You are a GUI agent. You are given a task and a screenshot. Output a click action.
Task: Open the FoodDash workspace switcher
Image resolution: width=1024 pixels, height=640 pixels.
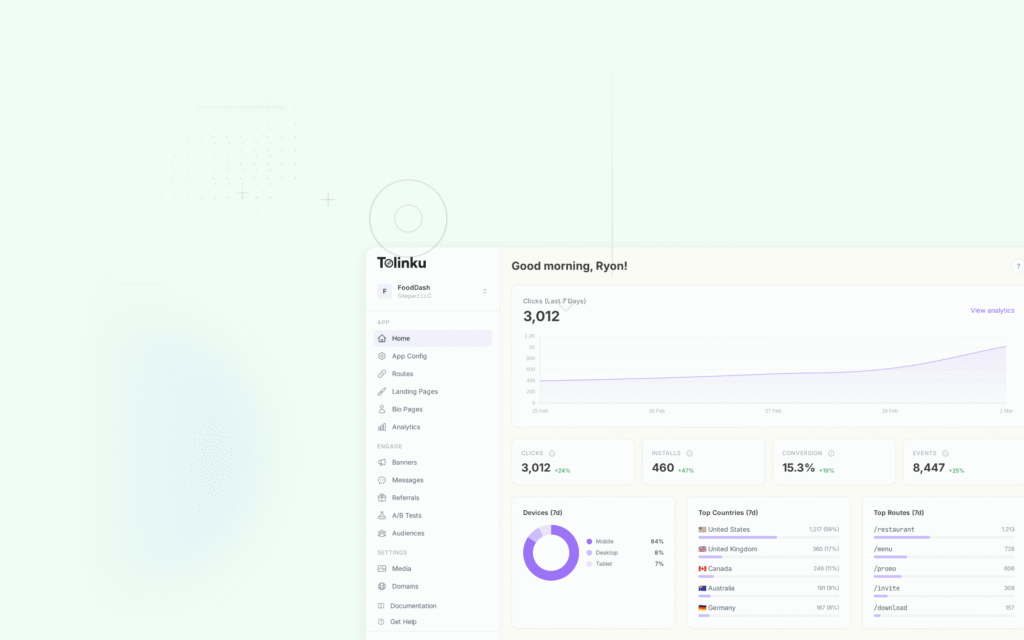point(431,291)
